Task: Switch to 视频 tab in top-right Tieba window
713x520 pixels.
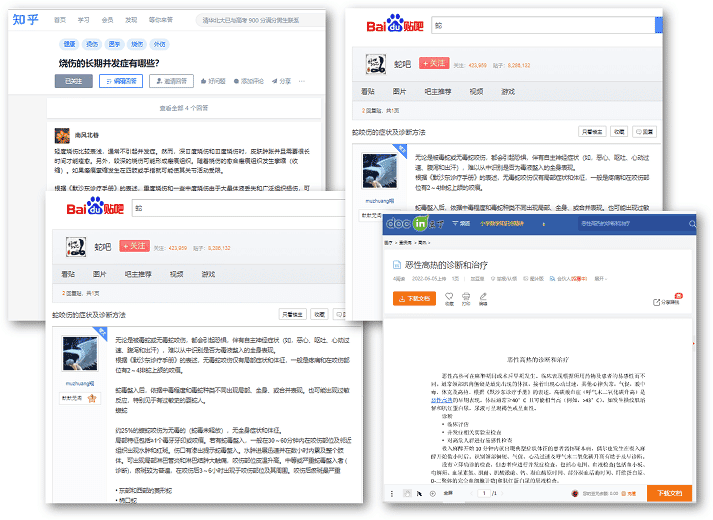Action: coord(476,91)
